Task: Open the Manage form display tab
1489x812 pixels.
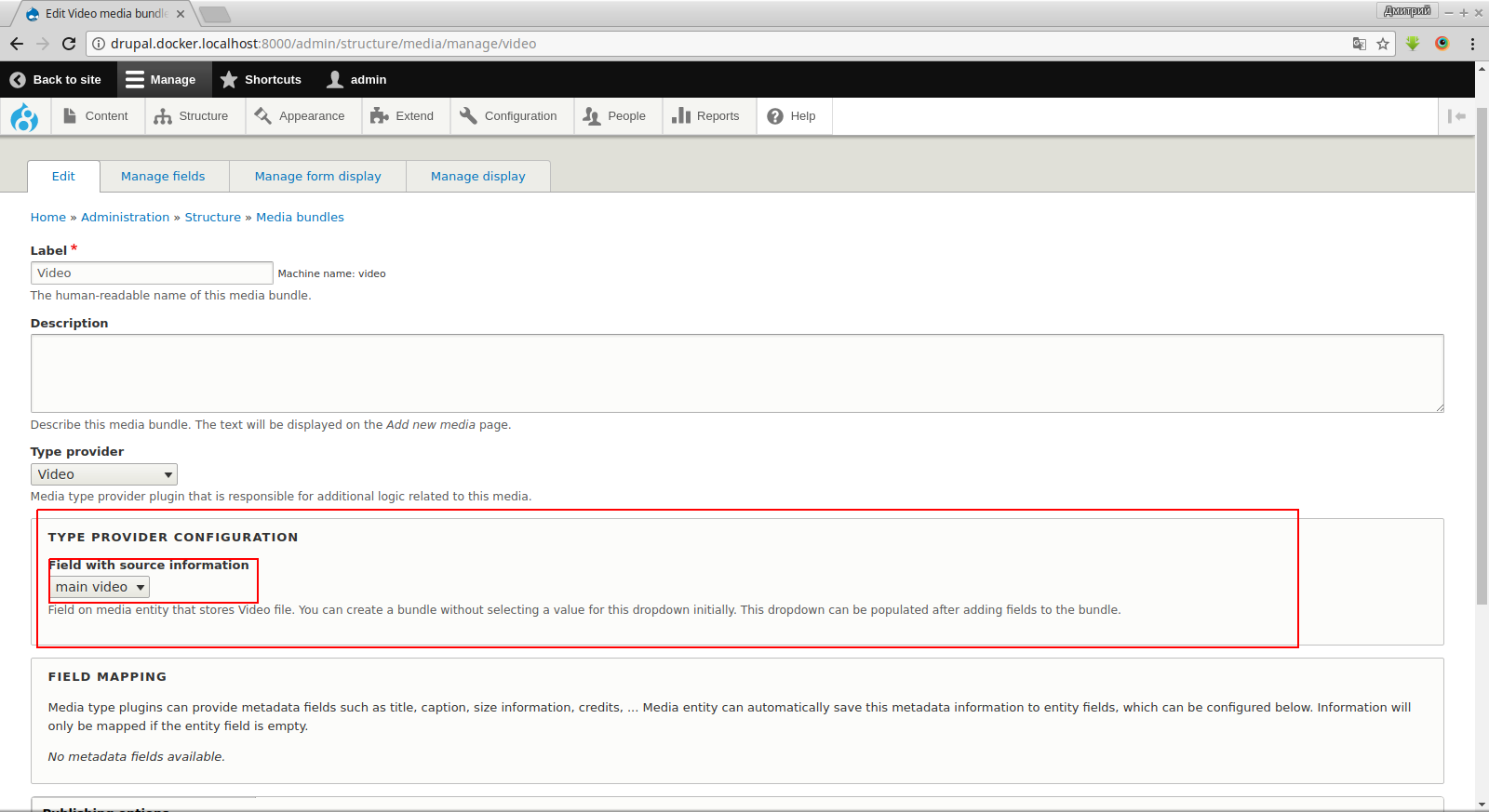Action: pos(317,176)
